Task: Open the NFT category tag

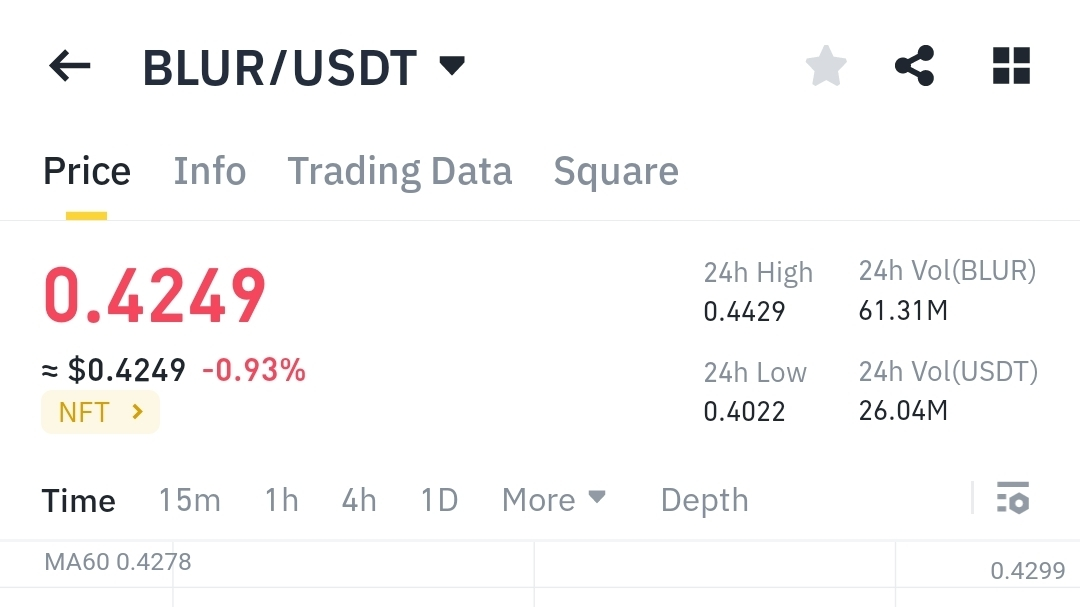Action: (x=101, y=412)
